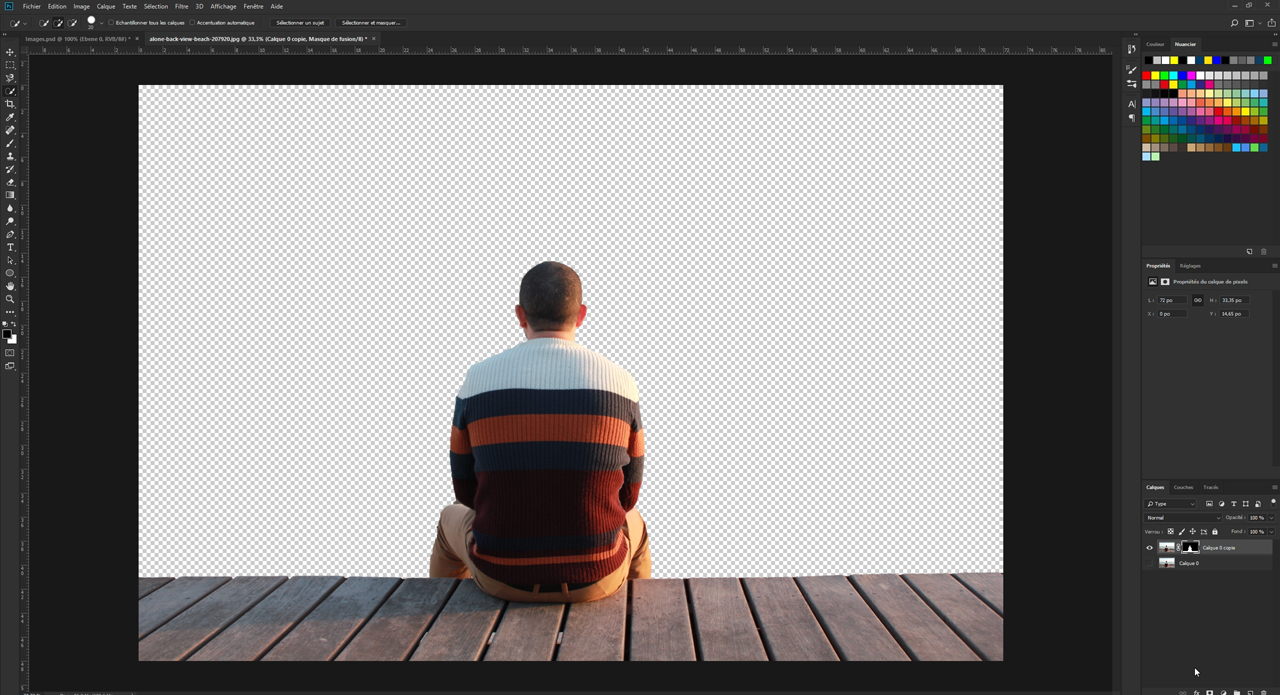Pick the red swatch in Nuancier

click(1147, 75)
